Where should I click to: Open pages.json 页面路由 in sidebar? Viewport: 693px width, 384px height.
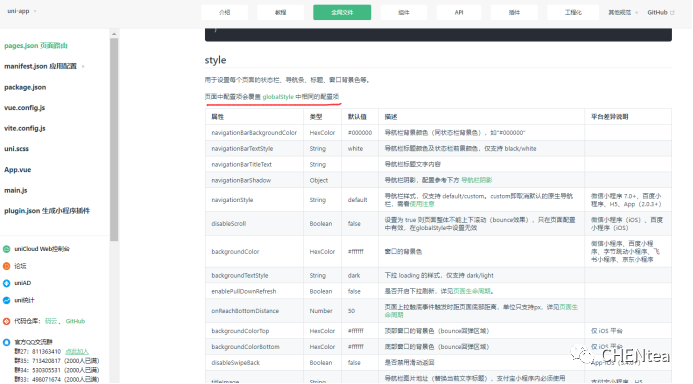click(x=36, y=46)
